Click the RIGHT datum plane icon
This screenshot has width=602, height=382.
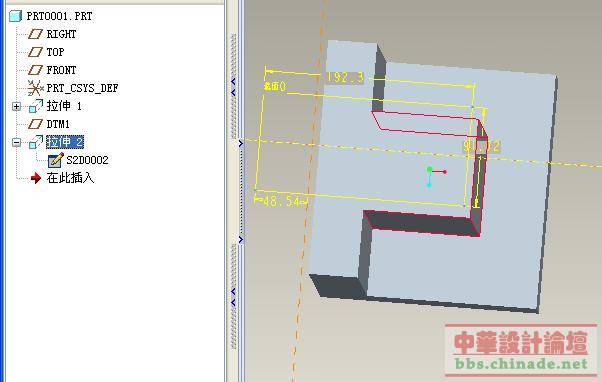click(35, 34)
